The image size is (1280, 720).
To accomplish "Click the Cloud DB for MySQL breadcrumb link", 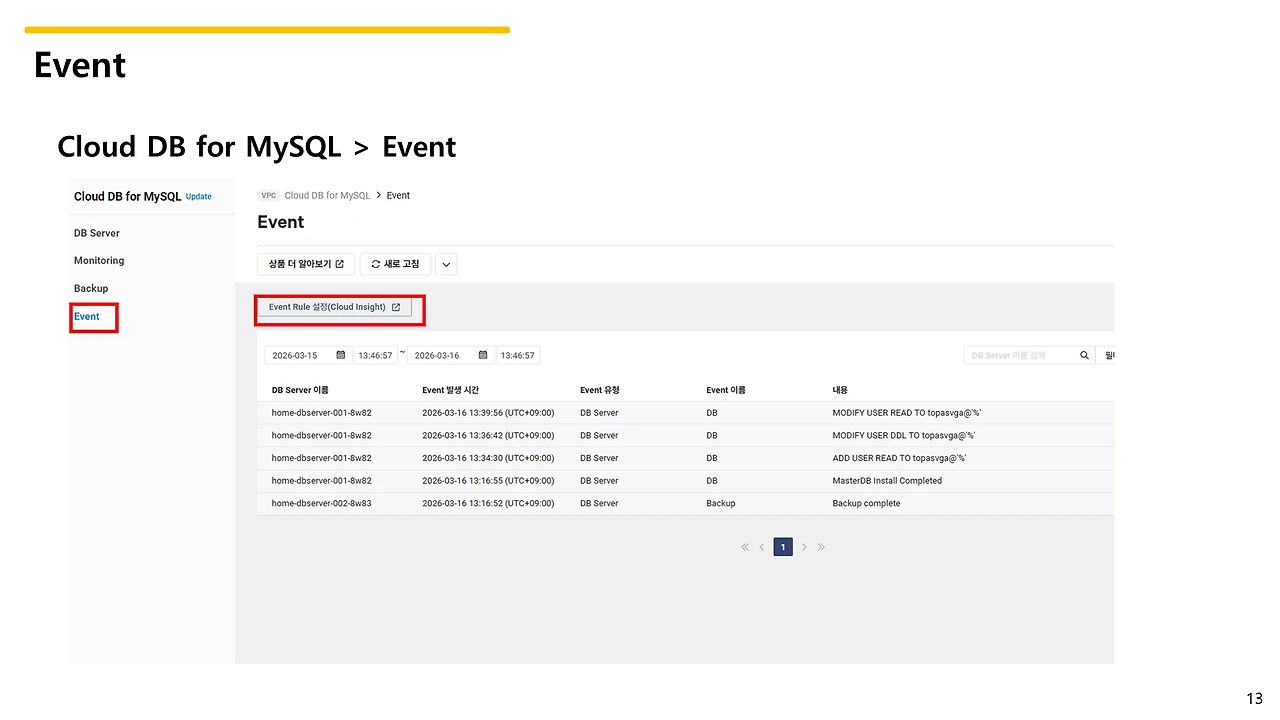I will click(x=327, y=196).
